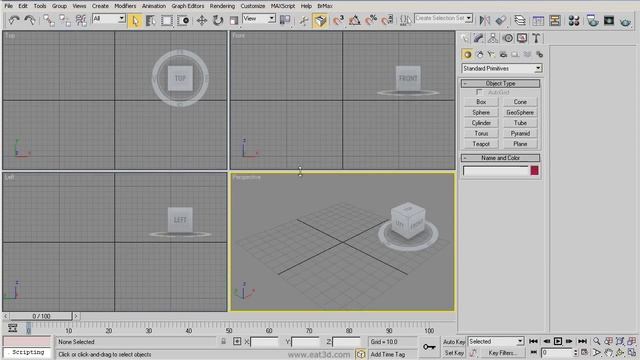Click the red object color swatch
Image resolution: width=640 pixels, height=360 pixels.
[534, 171]
